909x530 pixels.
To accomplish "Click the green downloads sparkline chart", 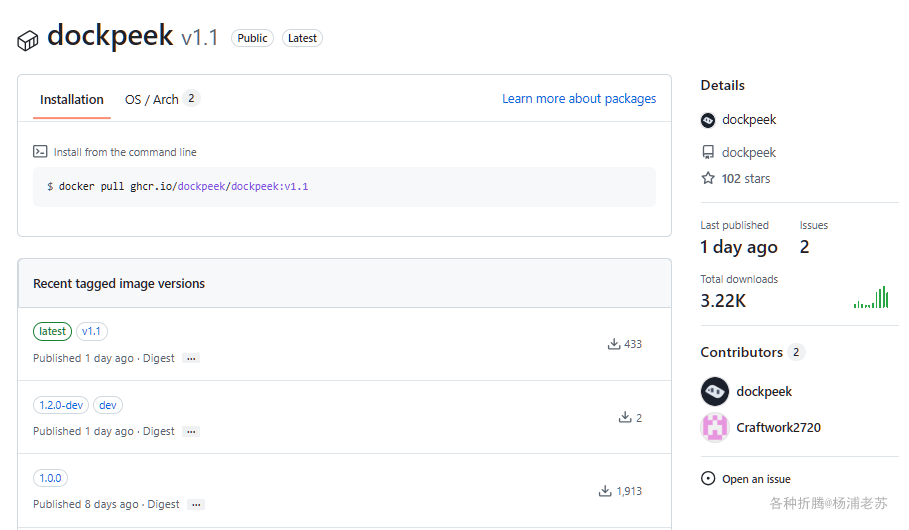I will [x=871, y=297].
